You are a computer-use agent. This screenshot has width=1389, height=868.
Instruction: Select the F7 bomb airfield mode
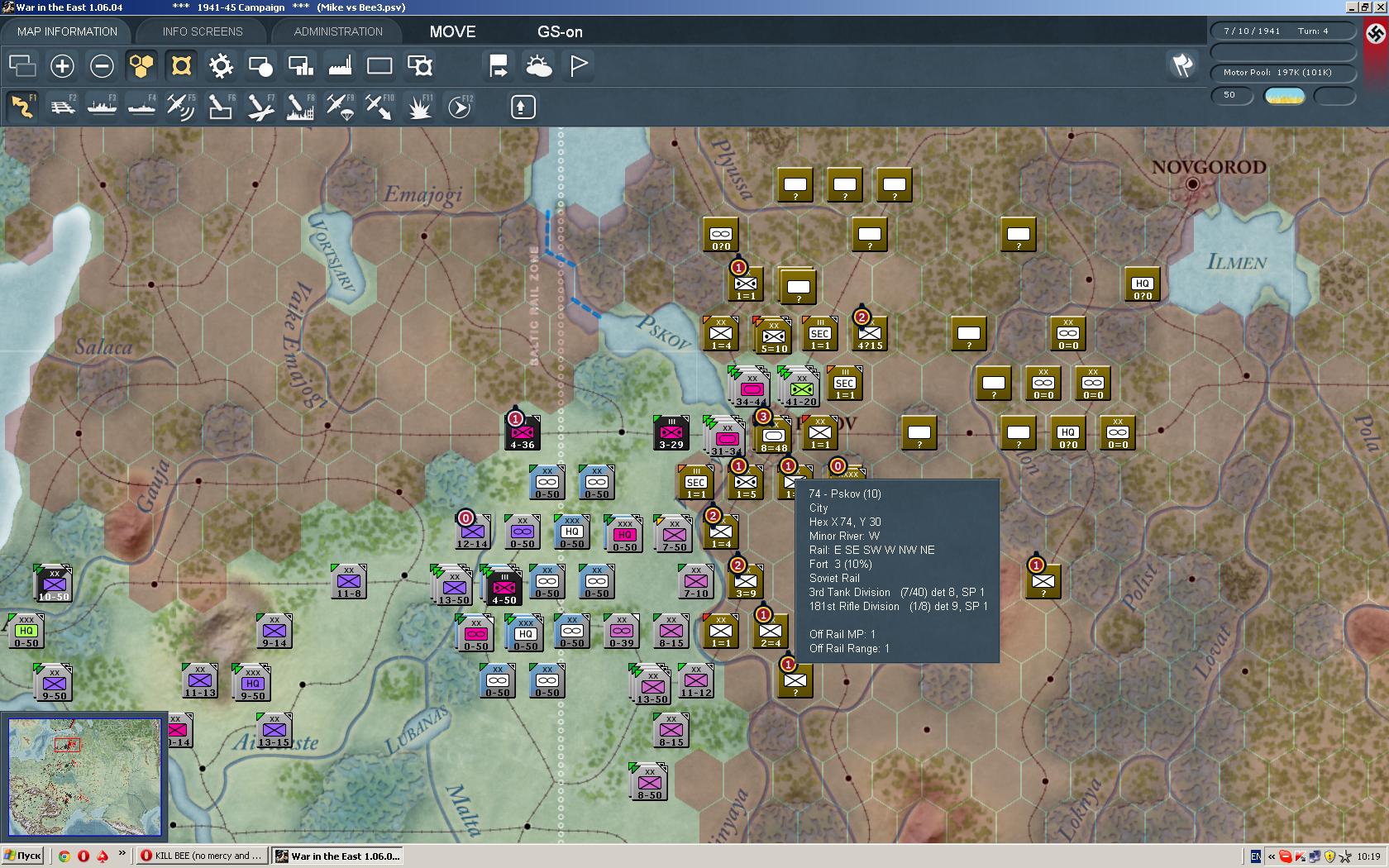coord(260,107)
